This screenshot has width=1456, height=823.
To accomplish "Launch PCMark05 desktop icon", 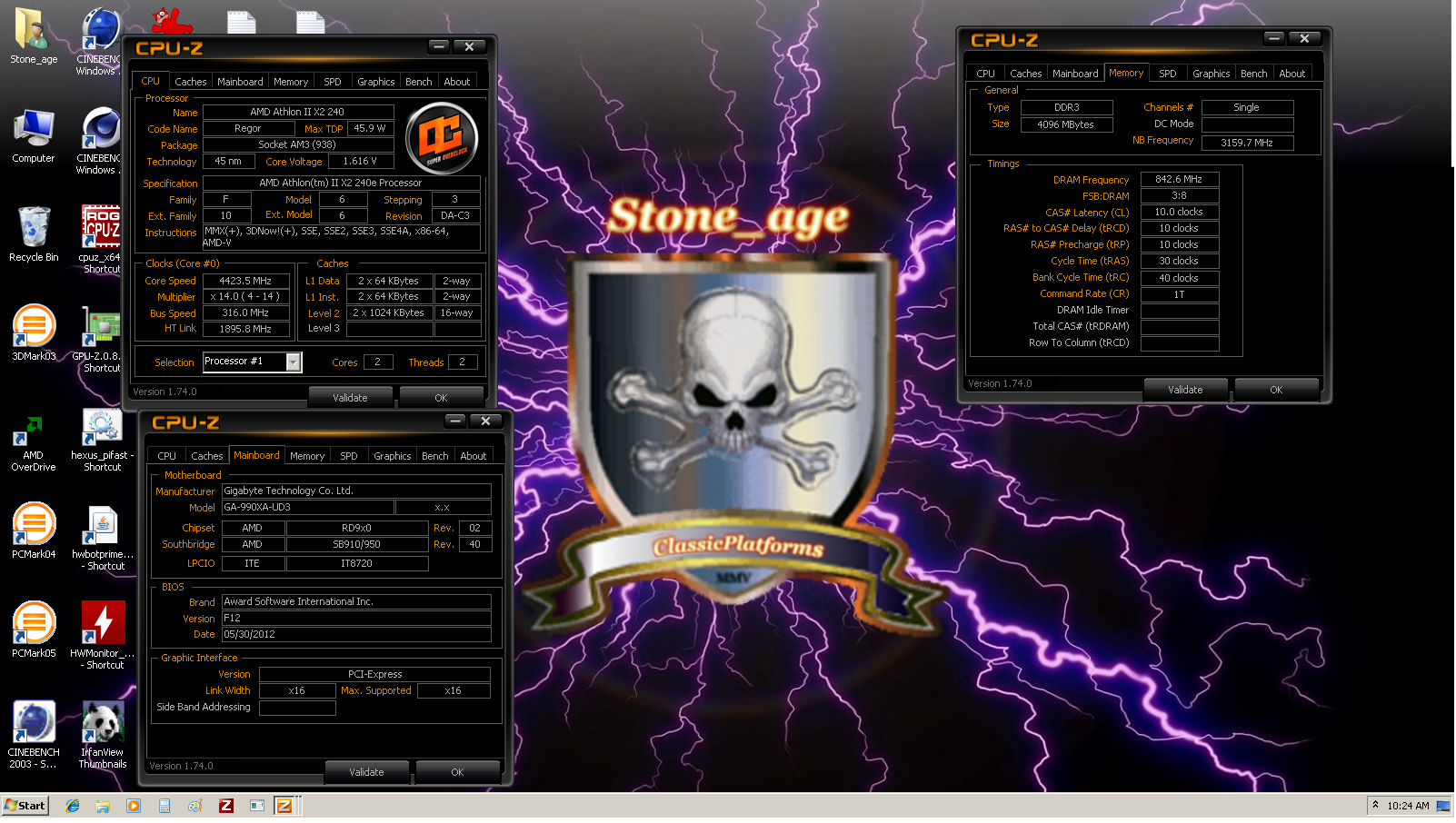I will click(34, 630).
